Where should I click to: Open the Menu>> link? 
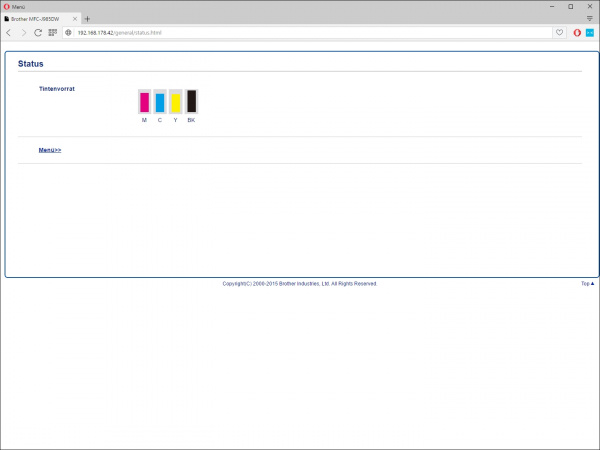(50, 150)
